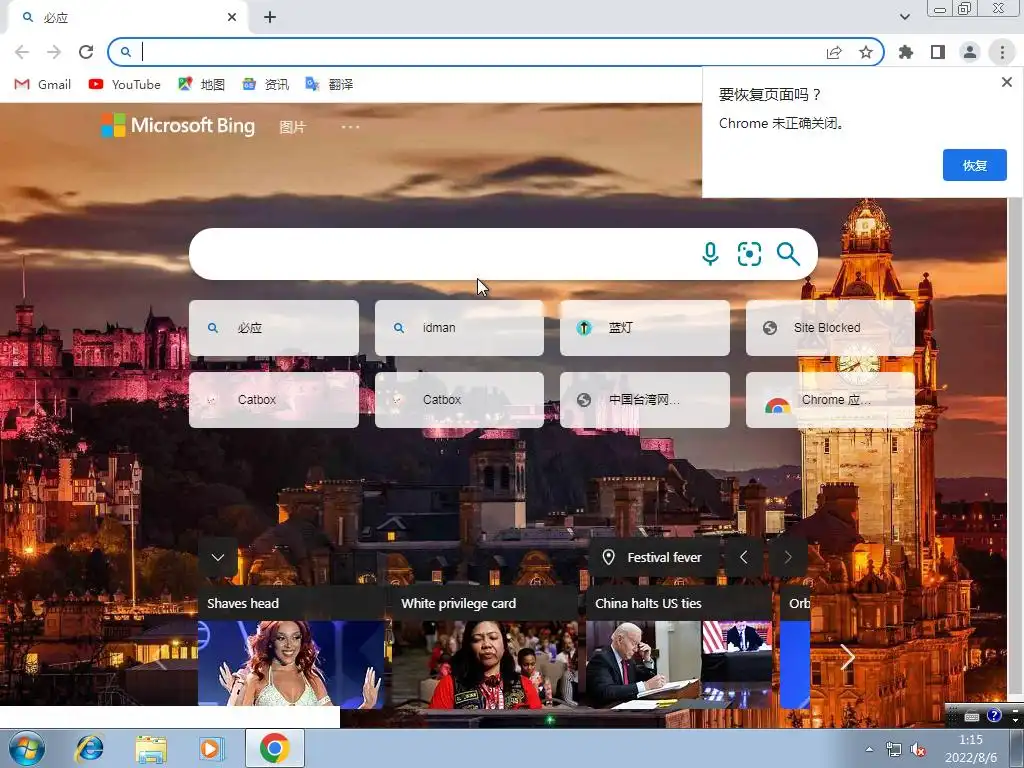Open a new tab with plus button
Image resolution: width=1024 pixels, height=768 pixels.
[270, 17]
